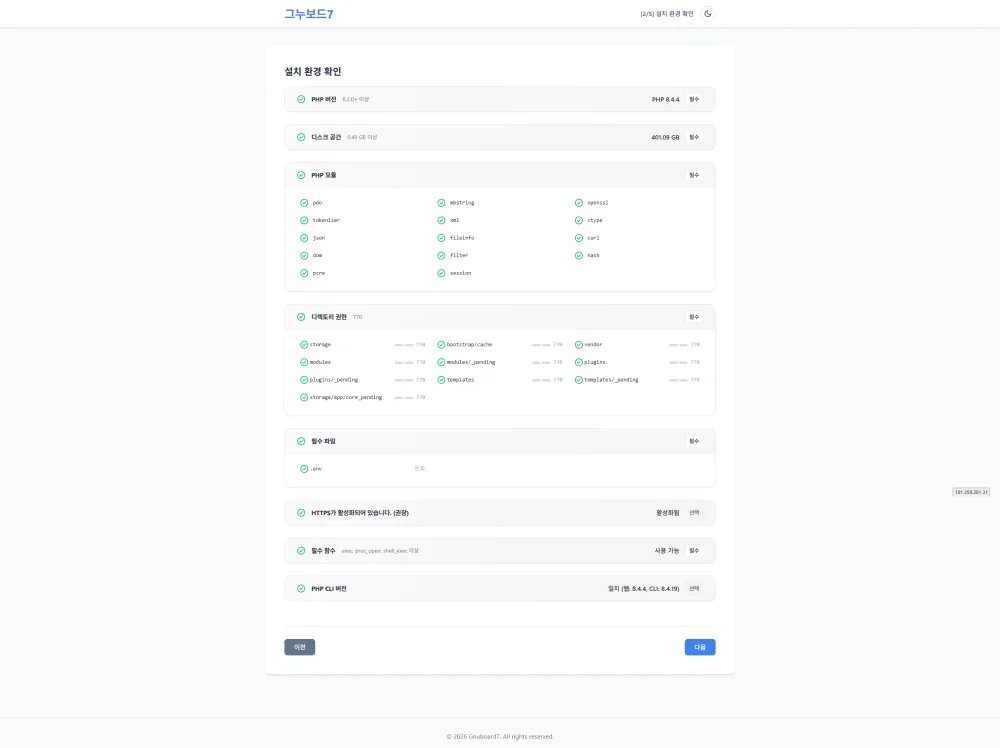Click the modules/_pending directory name
The height and width of the screenshot is (748, 1000).
(x=471, y=362)
